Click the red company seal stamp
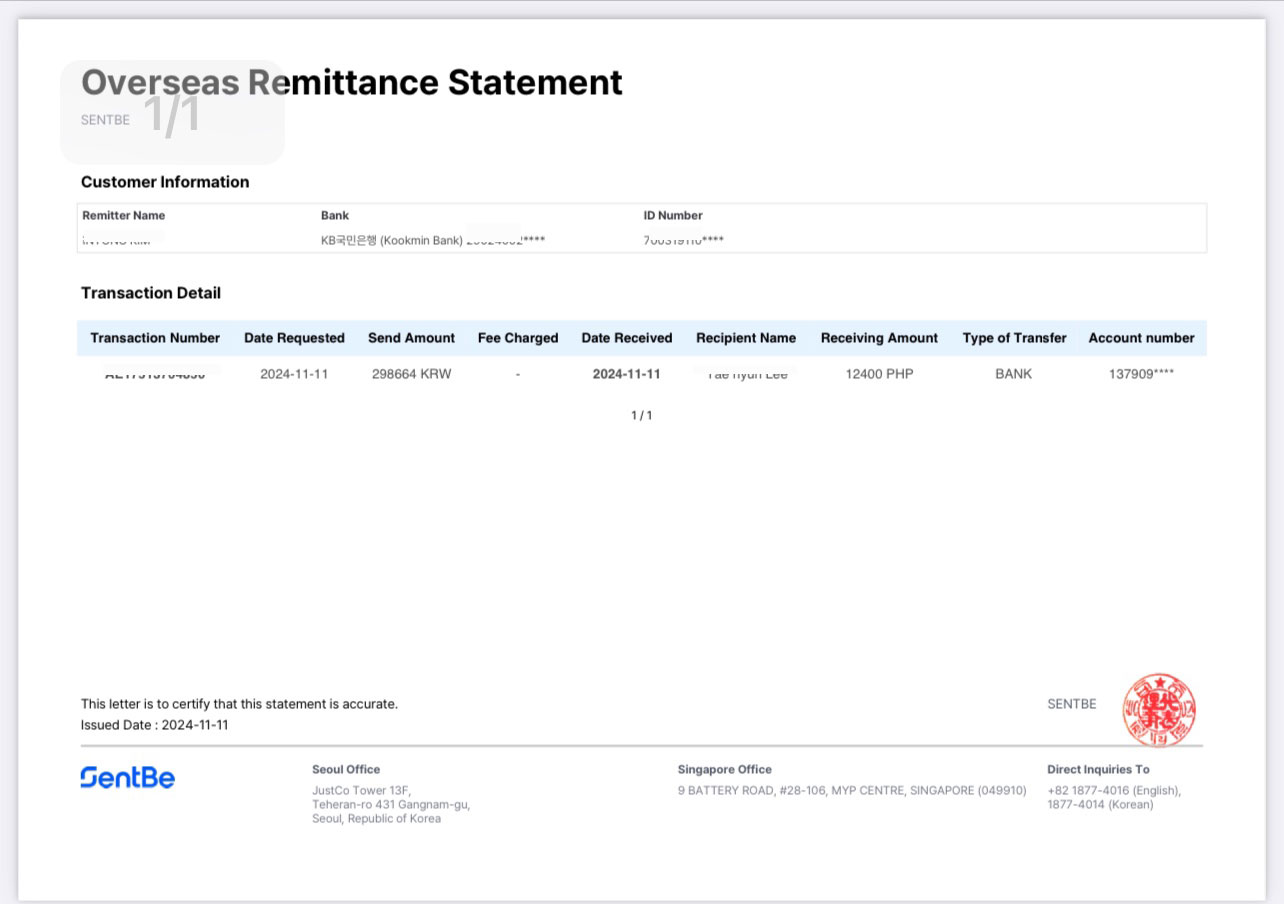Image resolution: width=1284 pixels, height=904 pixels. [x=1159, y=710]
